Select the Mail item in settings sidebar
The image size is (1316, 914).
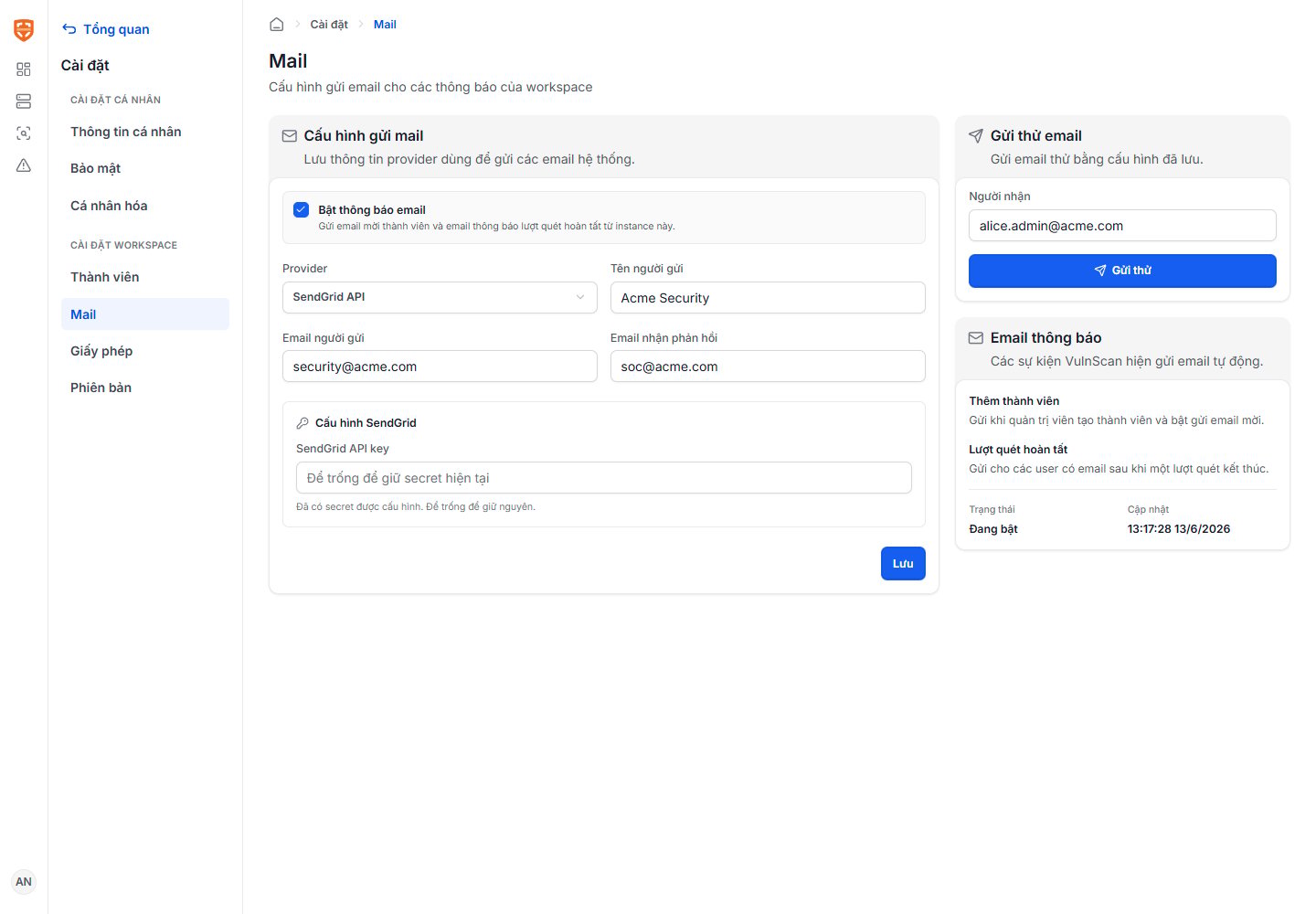click(145, 314)
